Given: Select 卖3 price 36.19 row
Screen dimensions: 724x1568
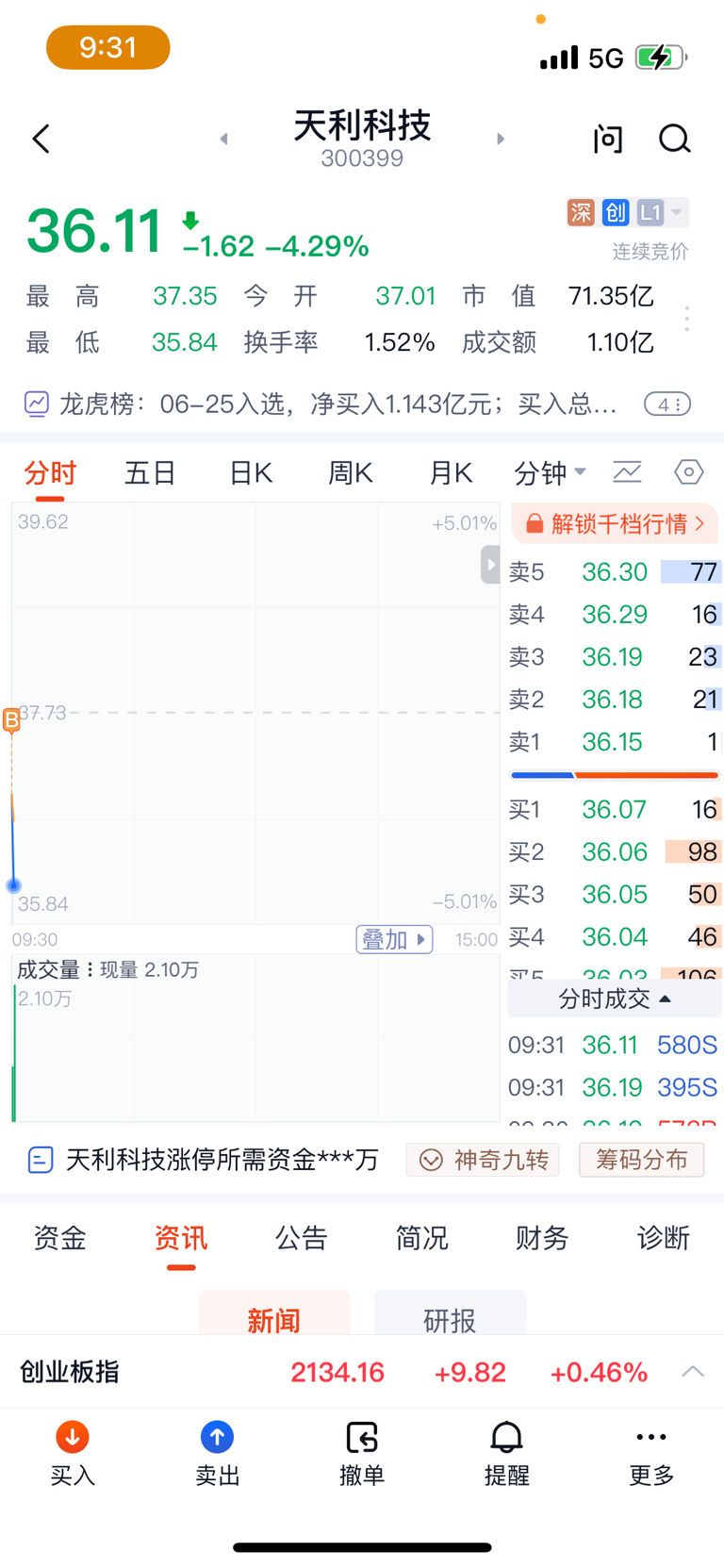Looking at the screenshot, I should coord(615,656).
